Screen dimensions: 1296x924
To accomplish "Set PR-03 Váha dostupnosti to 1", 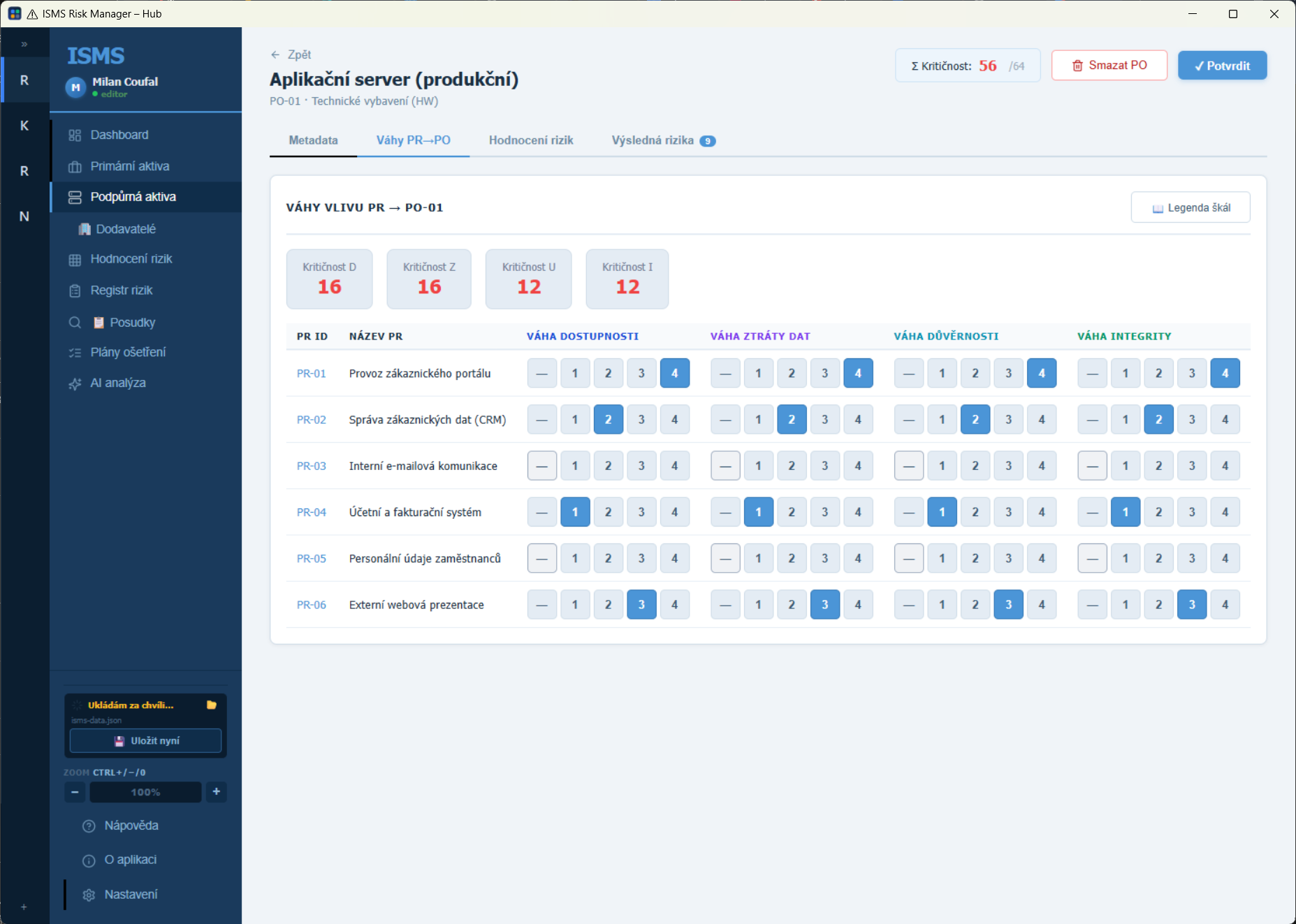I will (x=575, y=466).
